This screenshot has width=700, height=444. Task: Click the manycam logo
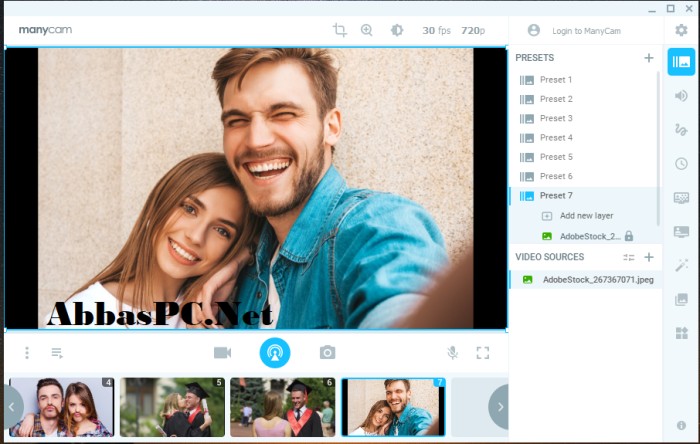[45, 30]
